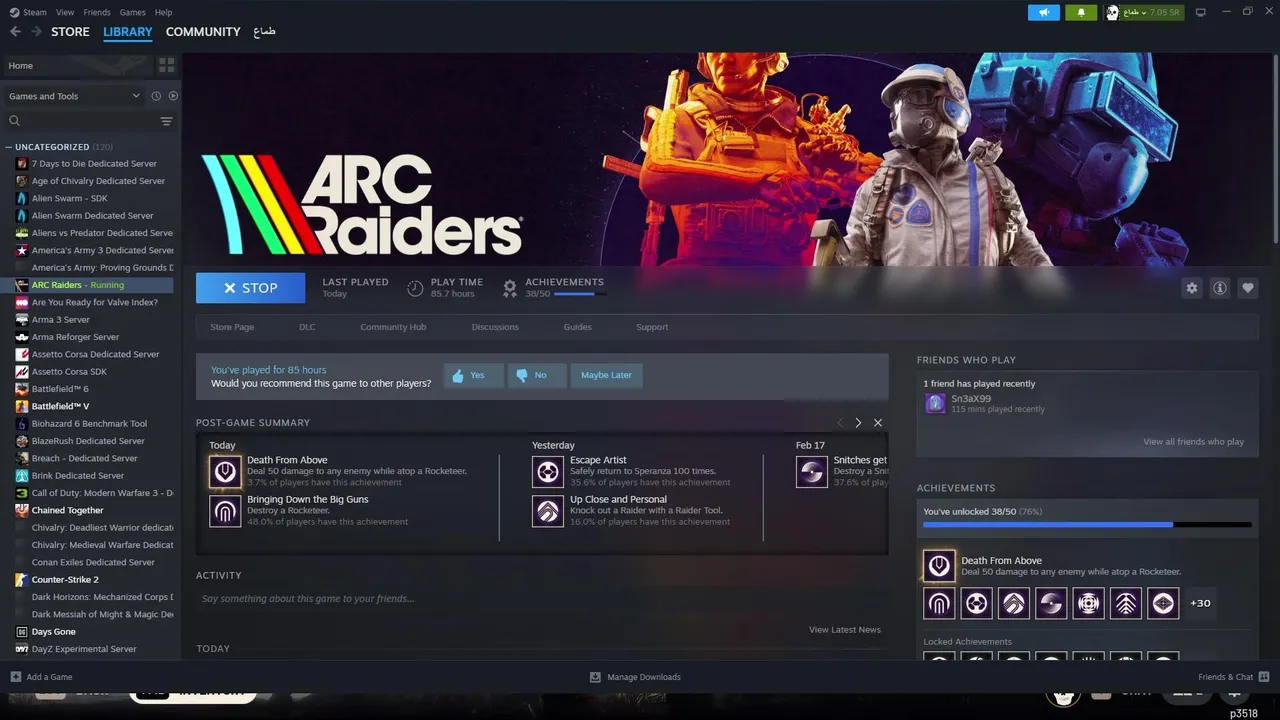Choose Maybe Later for review
Screen dimensions: 1280x720
606,375
